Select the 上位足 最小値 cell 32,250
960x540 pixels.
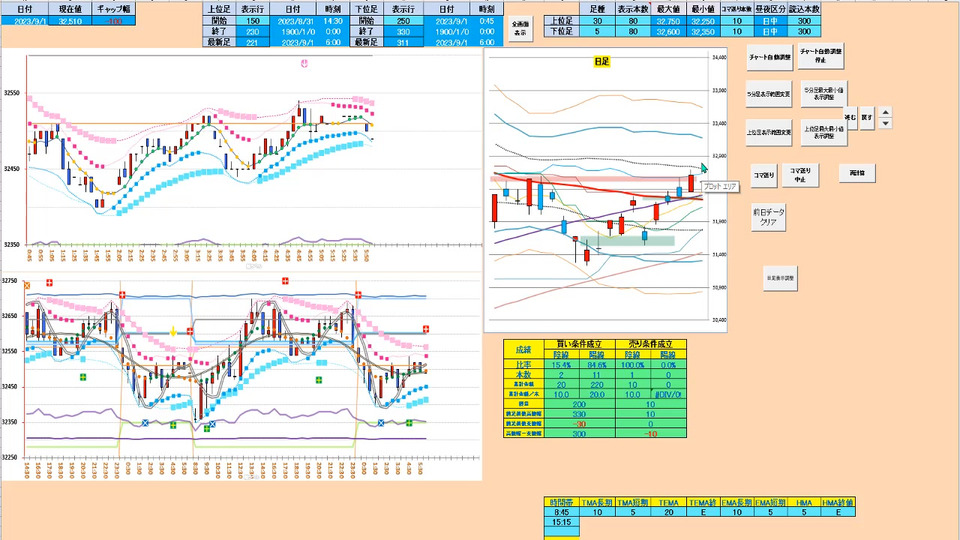click(703, 21)
